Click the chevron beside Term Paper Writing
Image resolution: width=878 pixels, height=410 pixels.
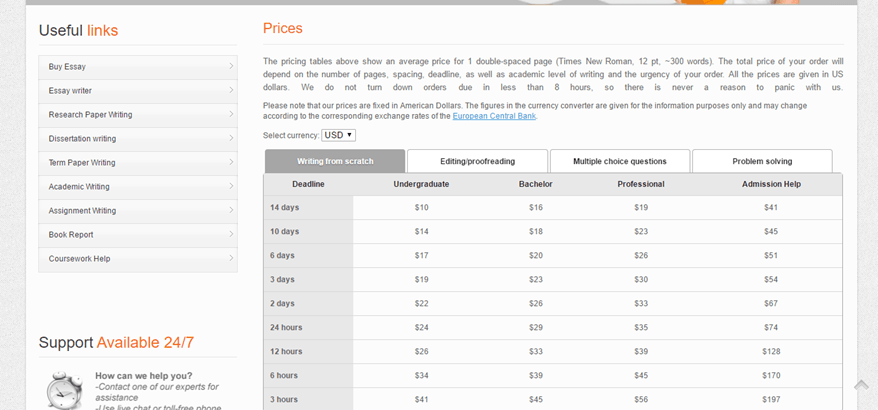[231, 162]
